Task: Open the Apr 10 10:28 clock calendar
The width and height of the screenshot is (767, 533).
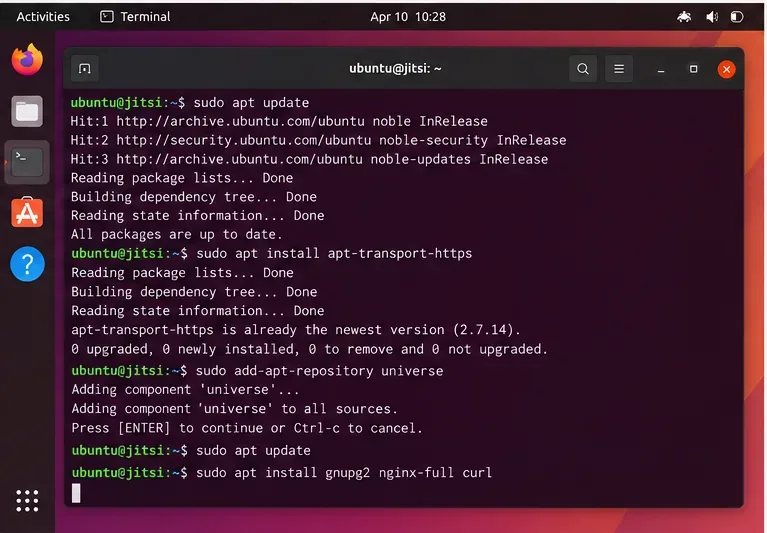Action: point(408,17)
